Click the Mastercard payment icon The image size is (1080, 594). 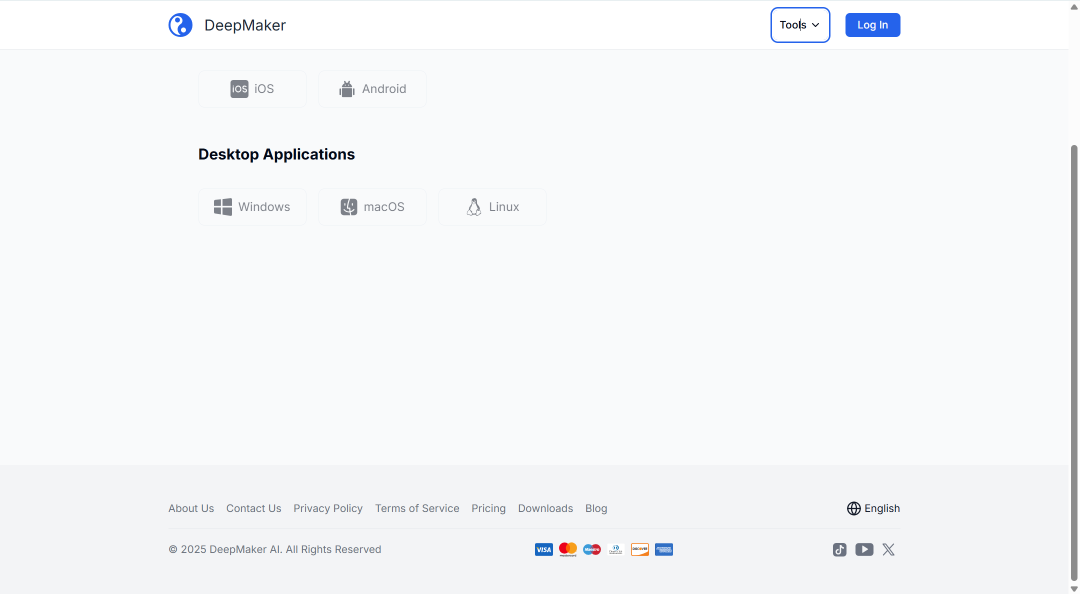point(568,549)
